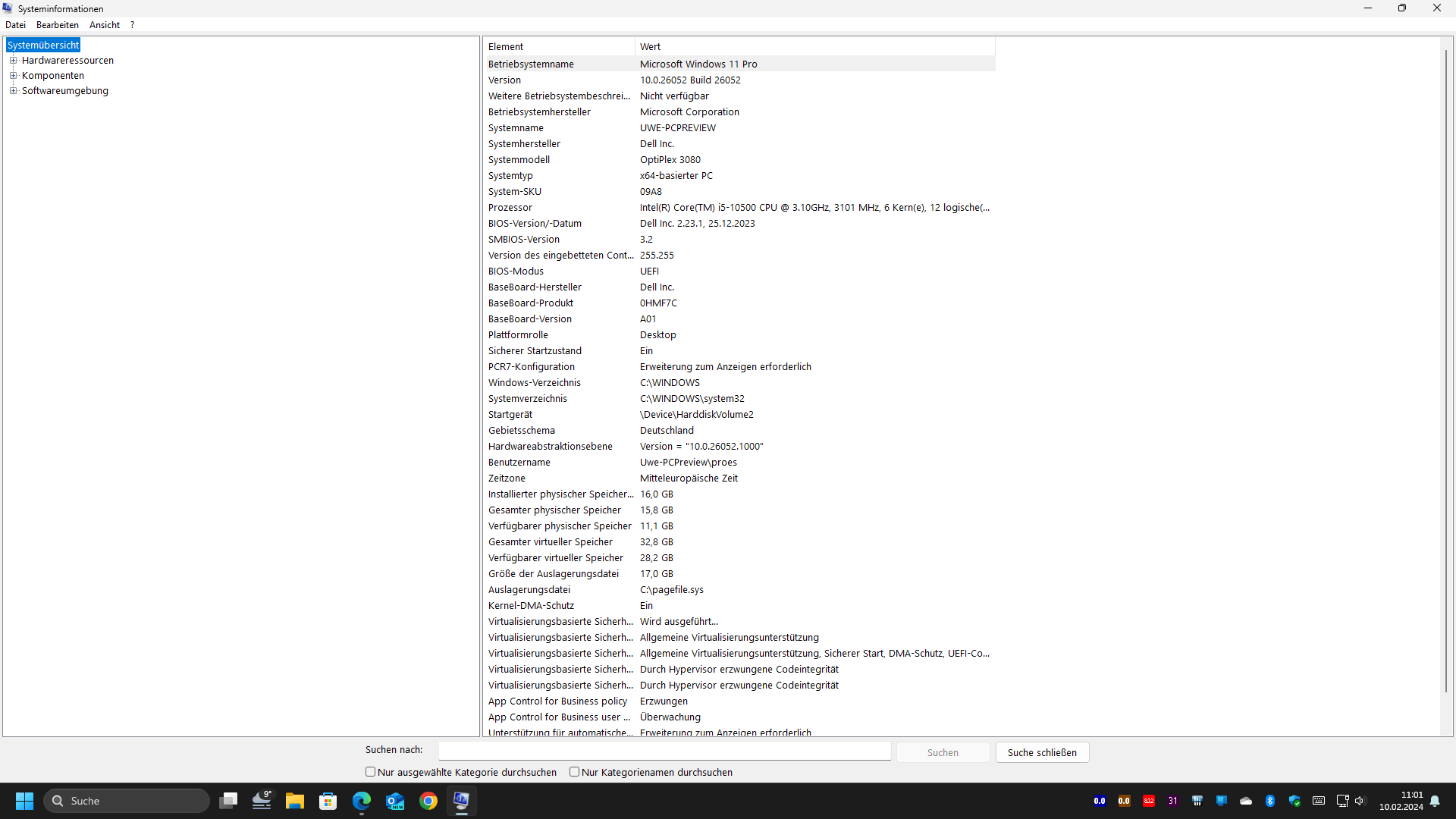Click the taskbar Suche search box
The image size is (1456, 819).
tap(127, 801)
